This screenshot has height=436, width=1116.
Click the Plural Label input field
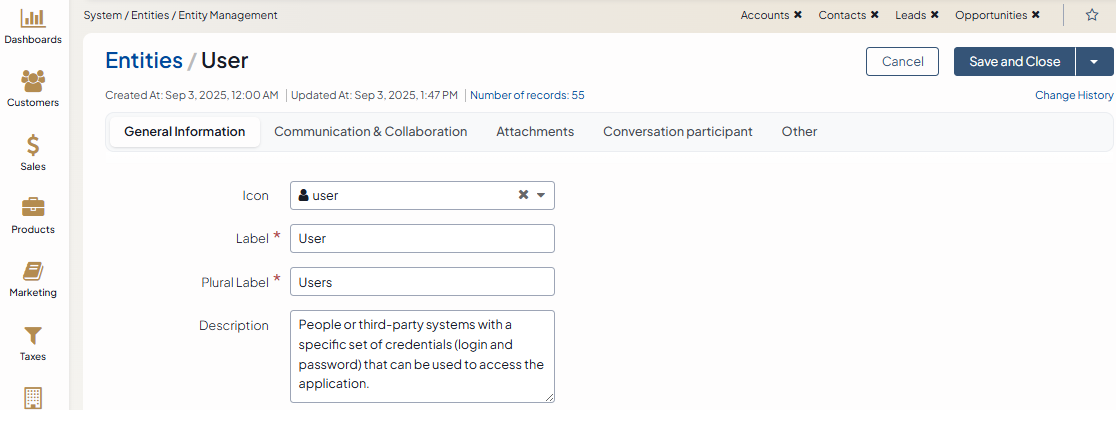[x=422, y=282]
